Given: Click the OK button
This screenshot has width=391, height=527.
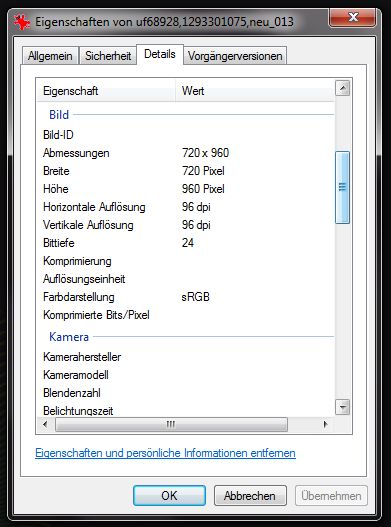Looking at the screenshot, I should (x=169, y=495).
